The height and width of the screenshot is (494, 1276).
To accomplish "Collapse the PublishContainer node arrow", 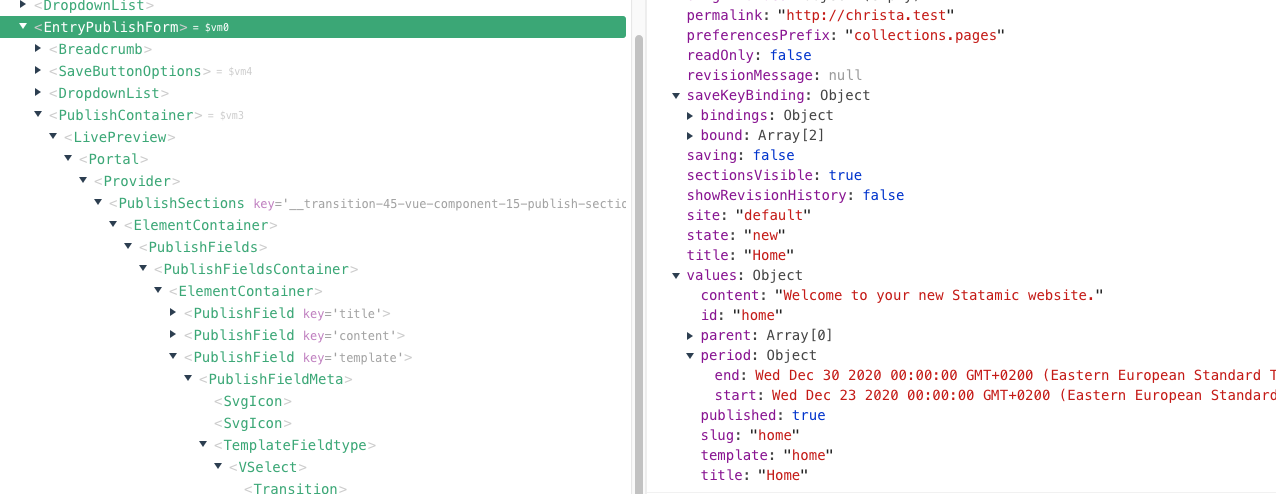I will click(x=38, y=115).
